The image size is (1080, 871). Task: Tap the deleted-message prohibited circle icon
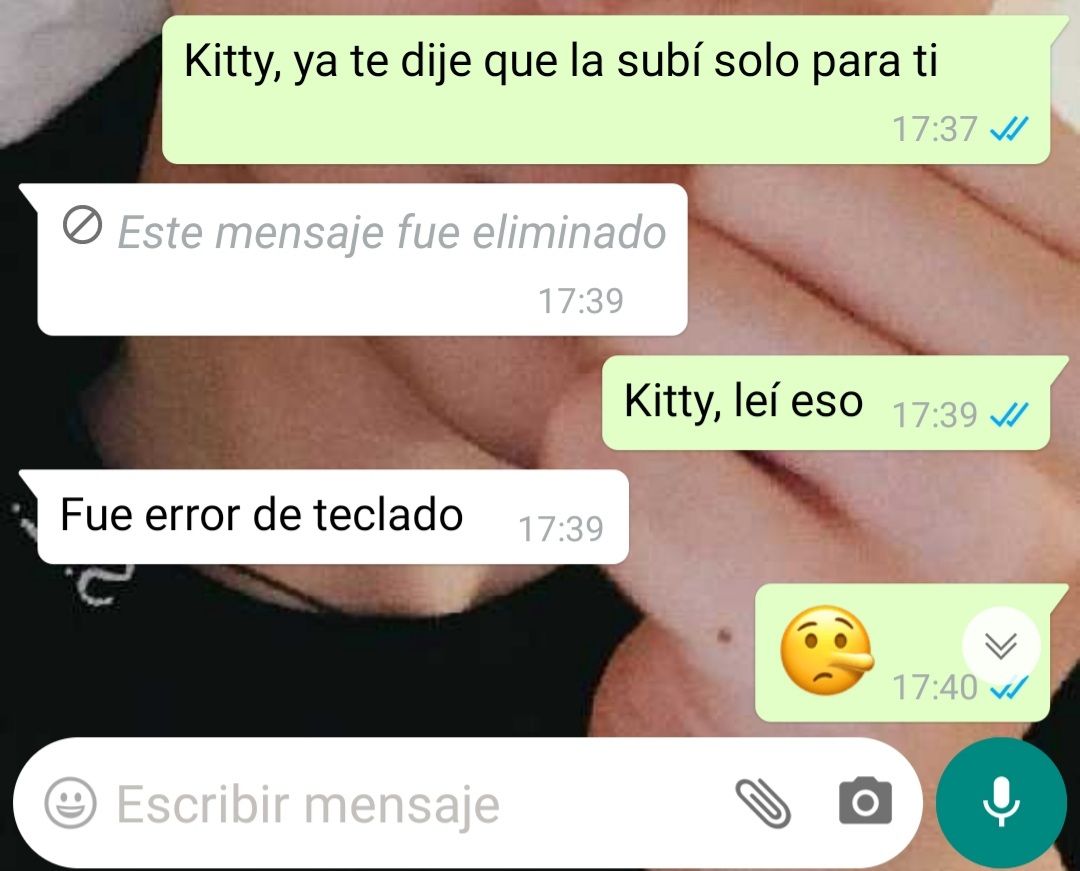[x=83, y=225]
